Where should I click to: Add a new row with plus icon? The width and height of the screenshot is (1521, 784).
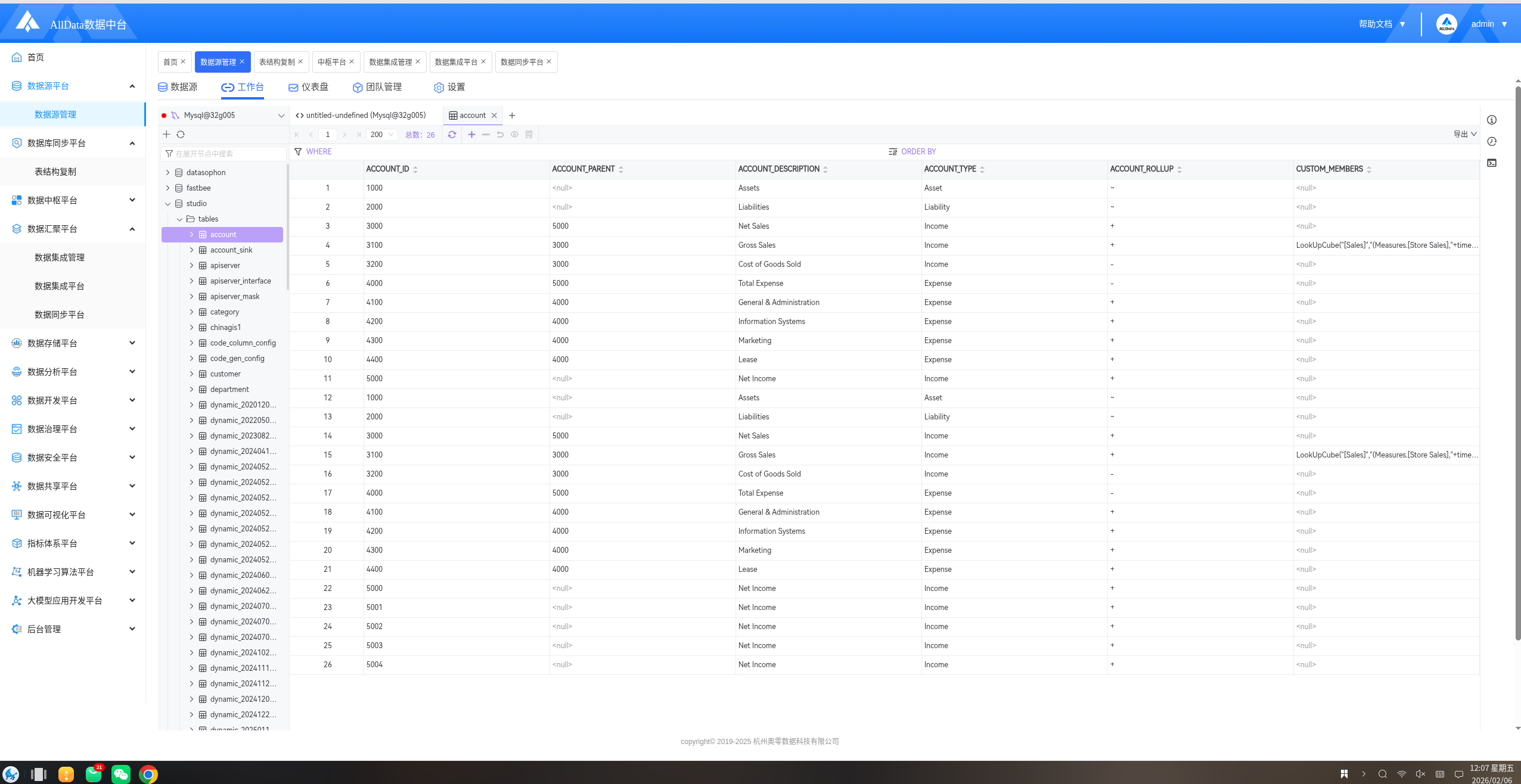click(x=471, y=135)
